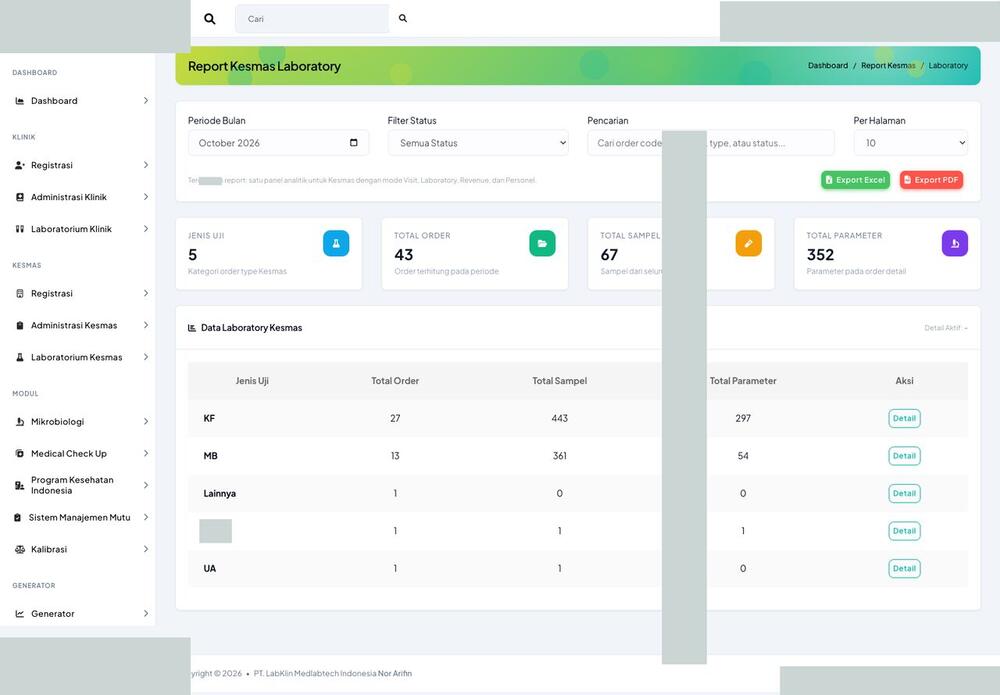Open the Per Halaman dropdown showing 10
The height and width of the screenshot is (695, 1000).
[x=911, y=143]
